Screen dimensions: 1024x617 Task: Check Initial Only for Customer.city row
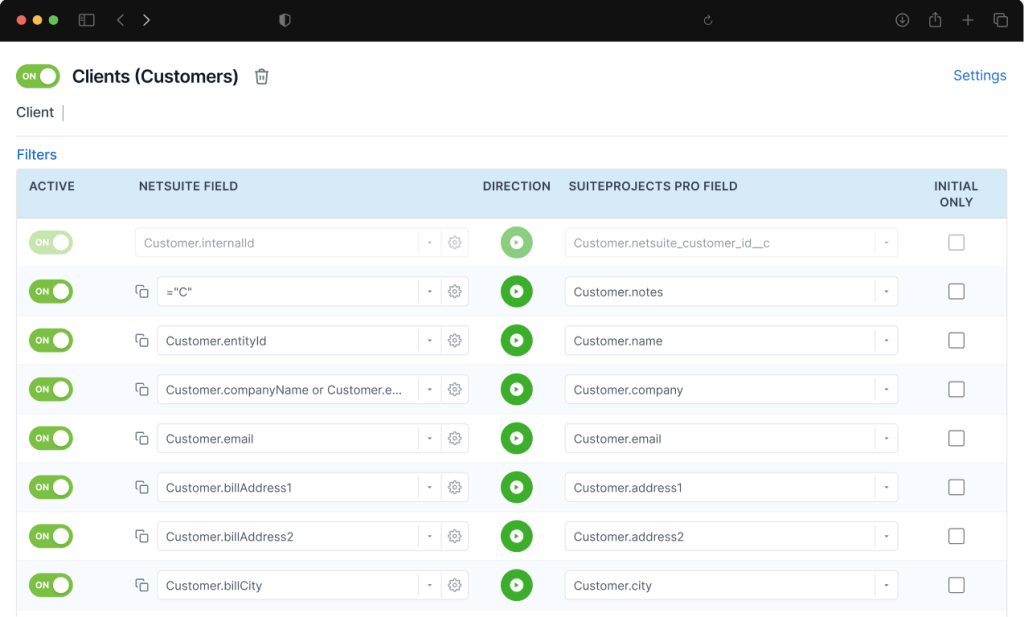(956, 585)
